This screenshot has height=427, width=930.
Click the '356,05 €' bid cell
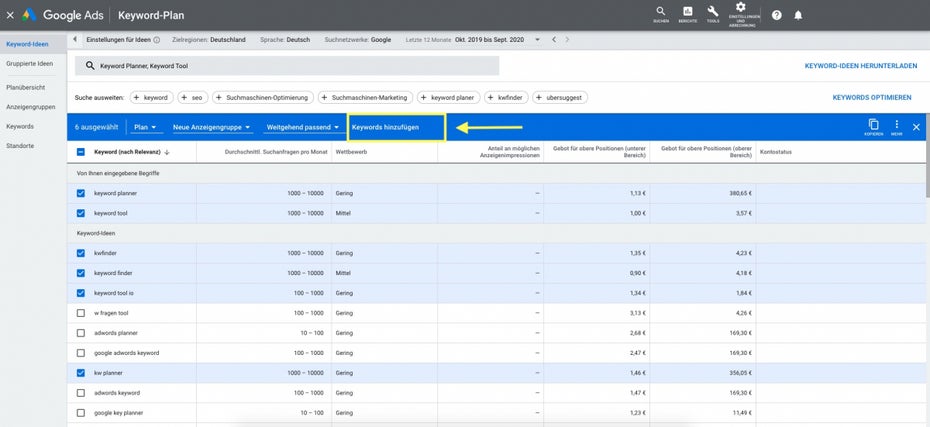pos(742,373)
